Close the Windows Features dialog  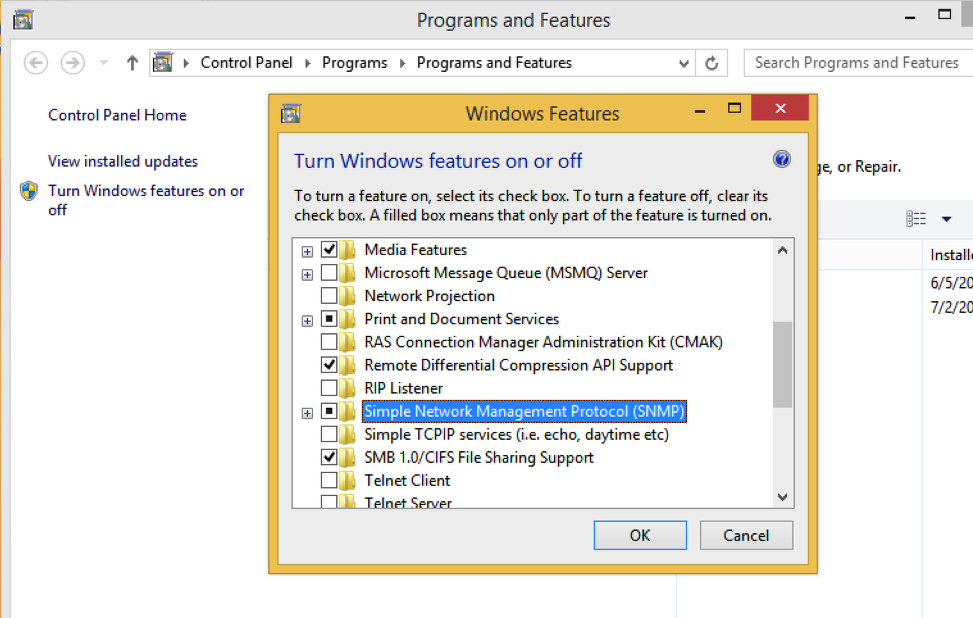click(x=780, y=109)
